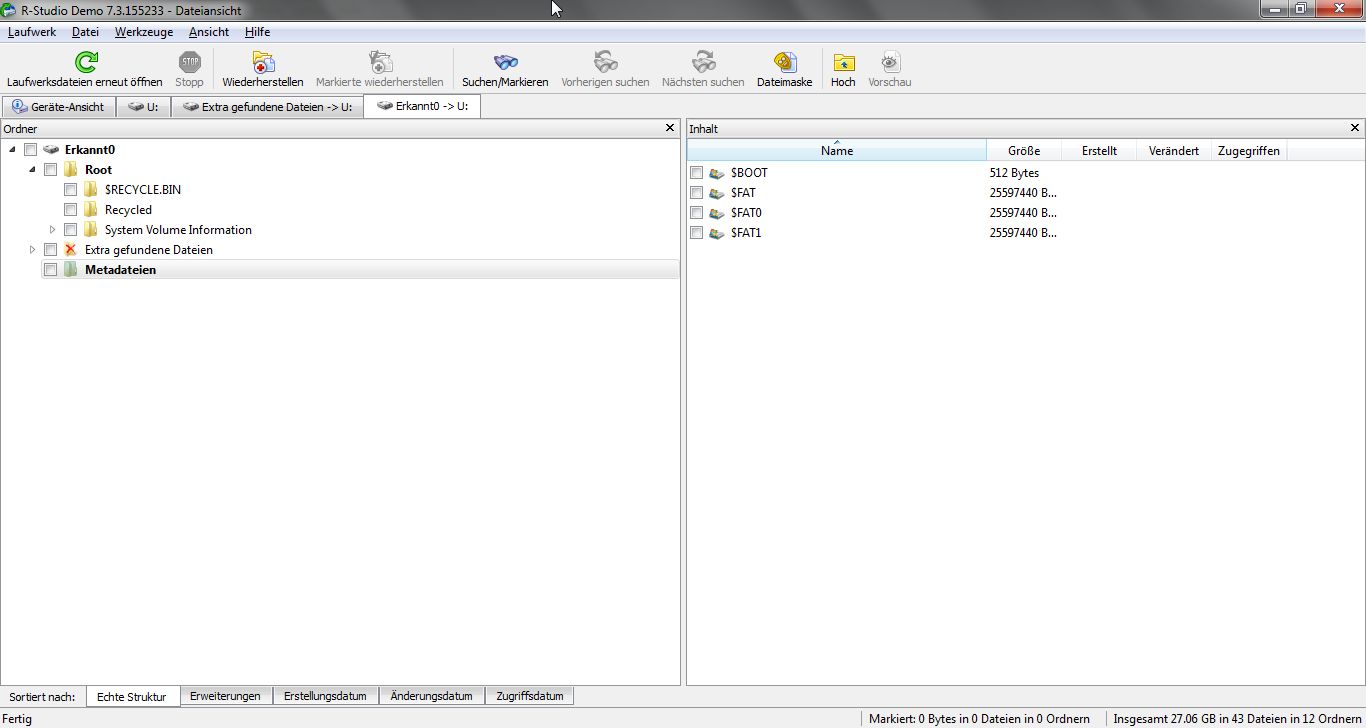Switch to the Geräte-Ansicht tab
This screenshot has width=1366, height=728.
click(59, 107)
